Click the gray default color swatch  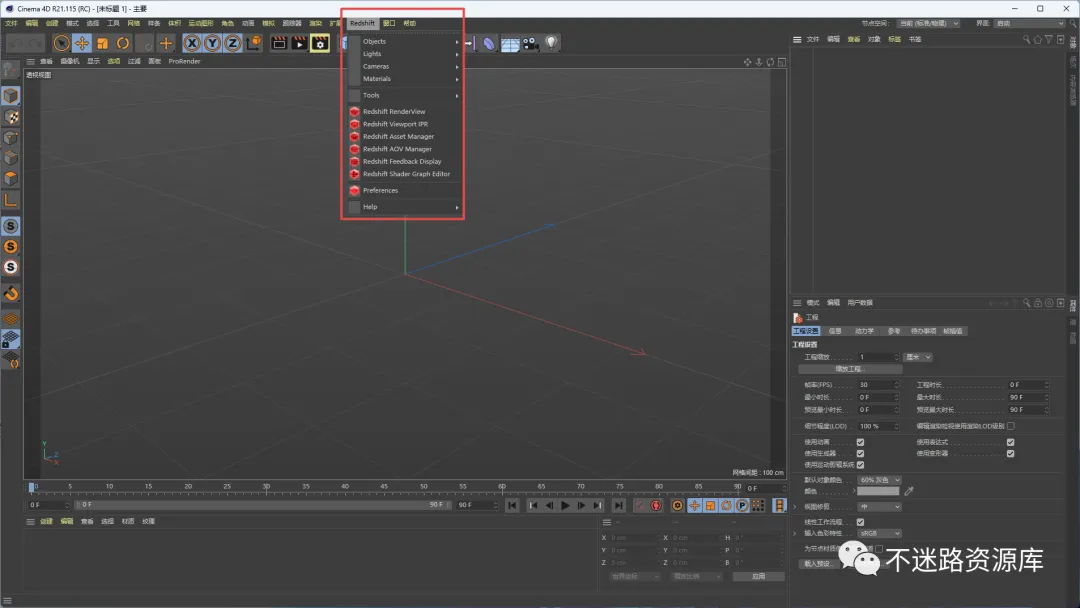(x=878, y=491)
